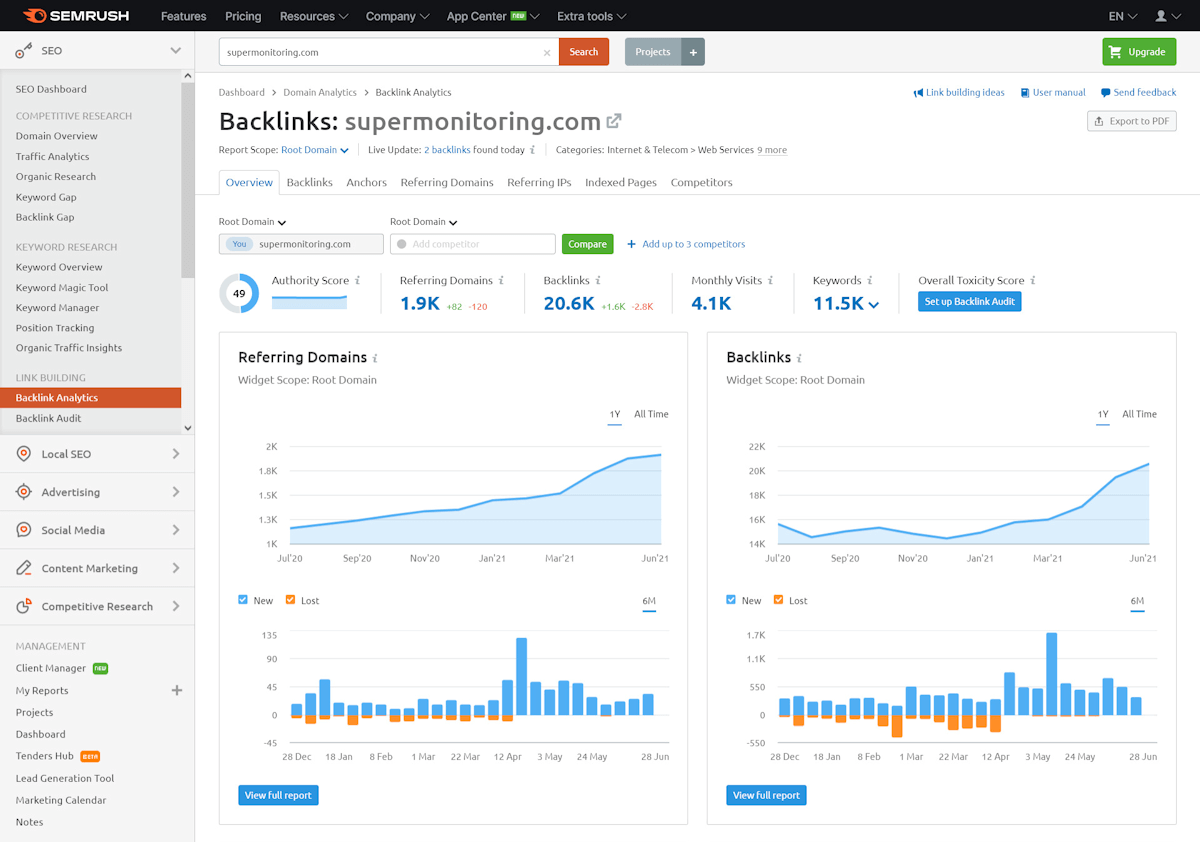Click the Authority Score donut 49

click(x=239, y=293)
